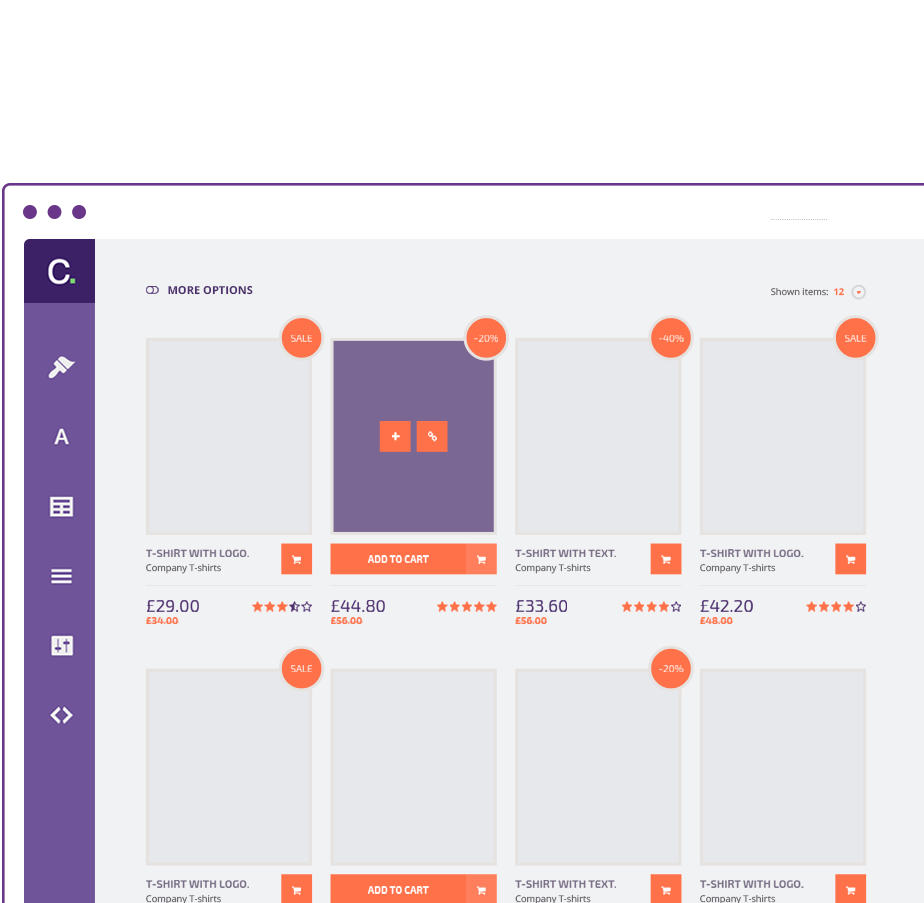This screenshot has width=924, height=903.
Task: Click the -40% discount badge
Action: pos(671,338)
